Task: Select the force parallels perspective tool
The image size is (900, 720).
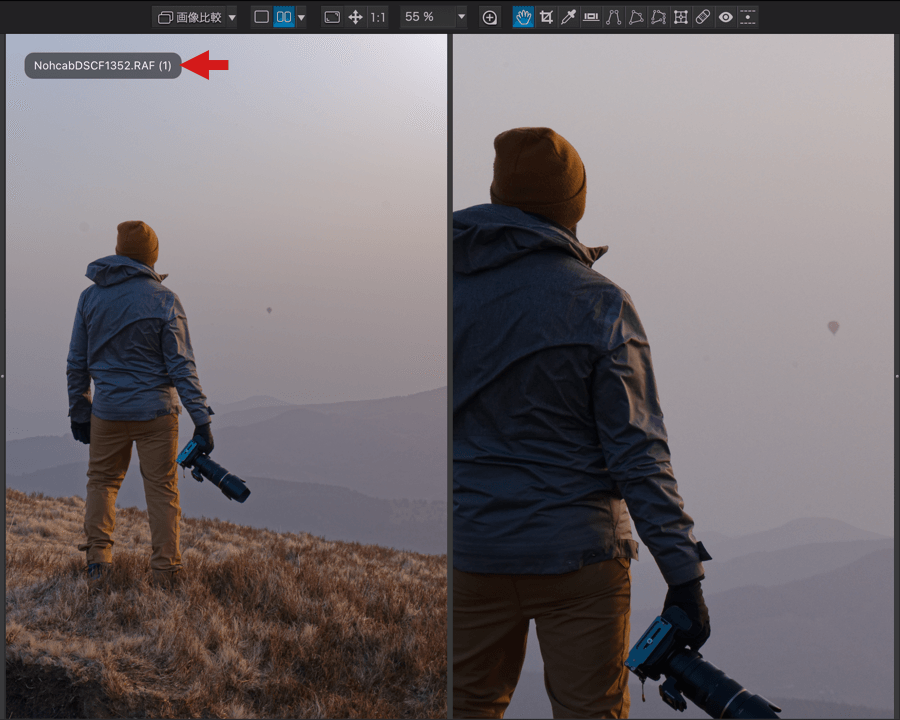Action: pyautogui.click(x=613, y=17)
